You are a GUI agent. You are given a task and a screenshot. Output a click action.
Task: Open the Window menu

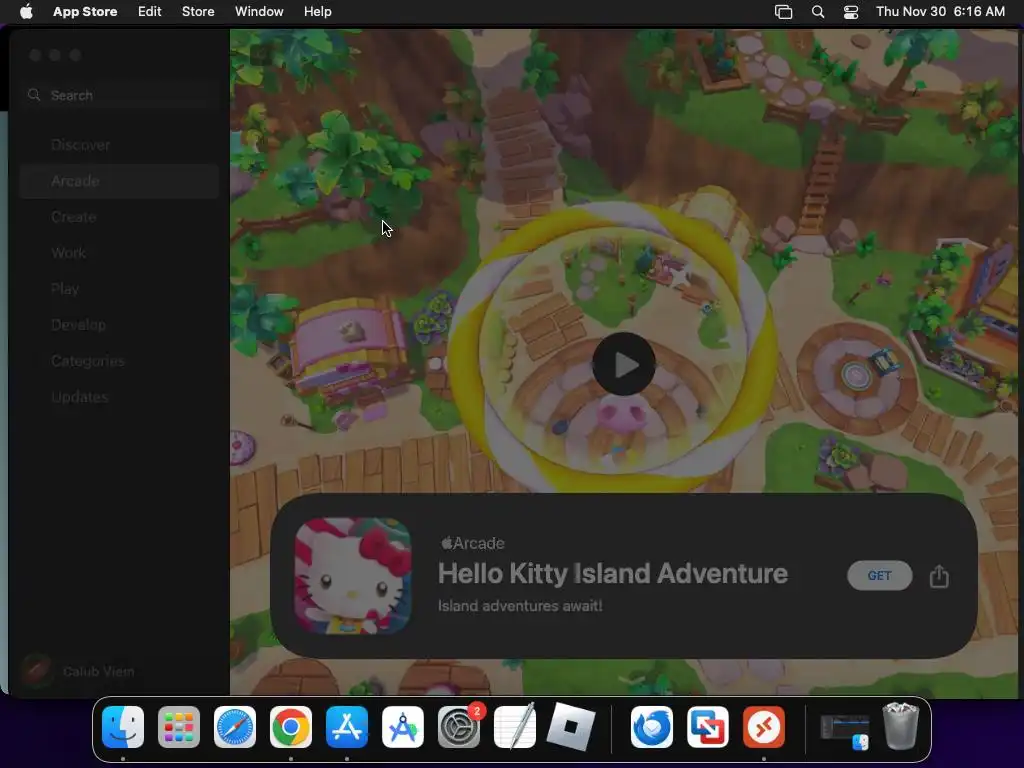(x=259, y=11)
